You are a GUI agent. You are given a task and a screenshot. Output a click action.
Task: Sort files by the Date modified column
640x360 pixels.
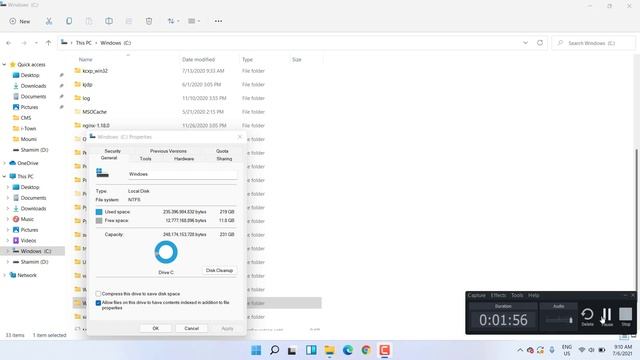pos(198,60)
